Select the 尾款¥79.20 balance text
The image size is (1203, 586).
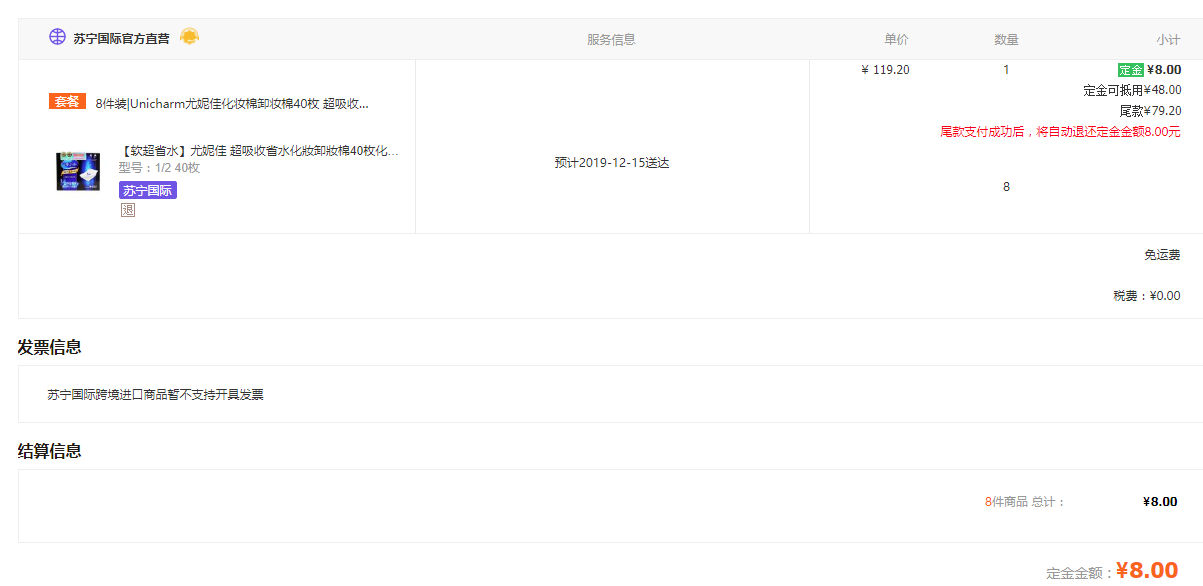(1150, 111)
